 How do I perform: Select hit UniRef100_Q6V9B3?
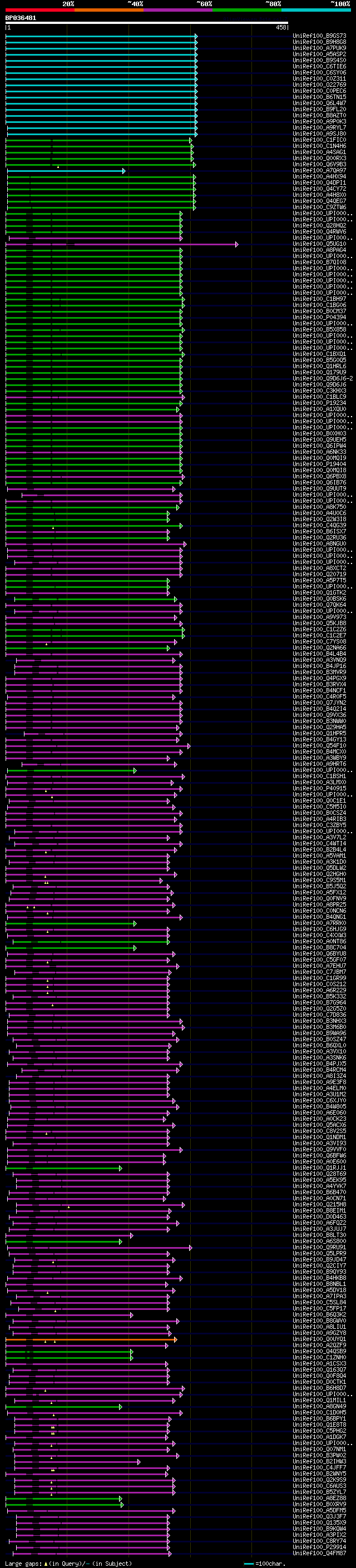319,164
